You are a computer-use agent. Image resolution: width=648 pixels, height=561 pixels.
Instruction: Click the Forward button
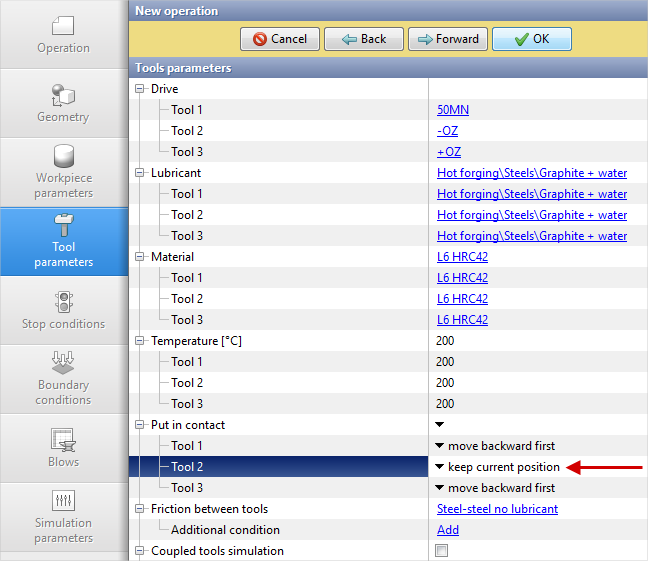click(x=447, y=39)
